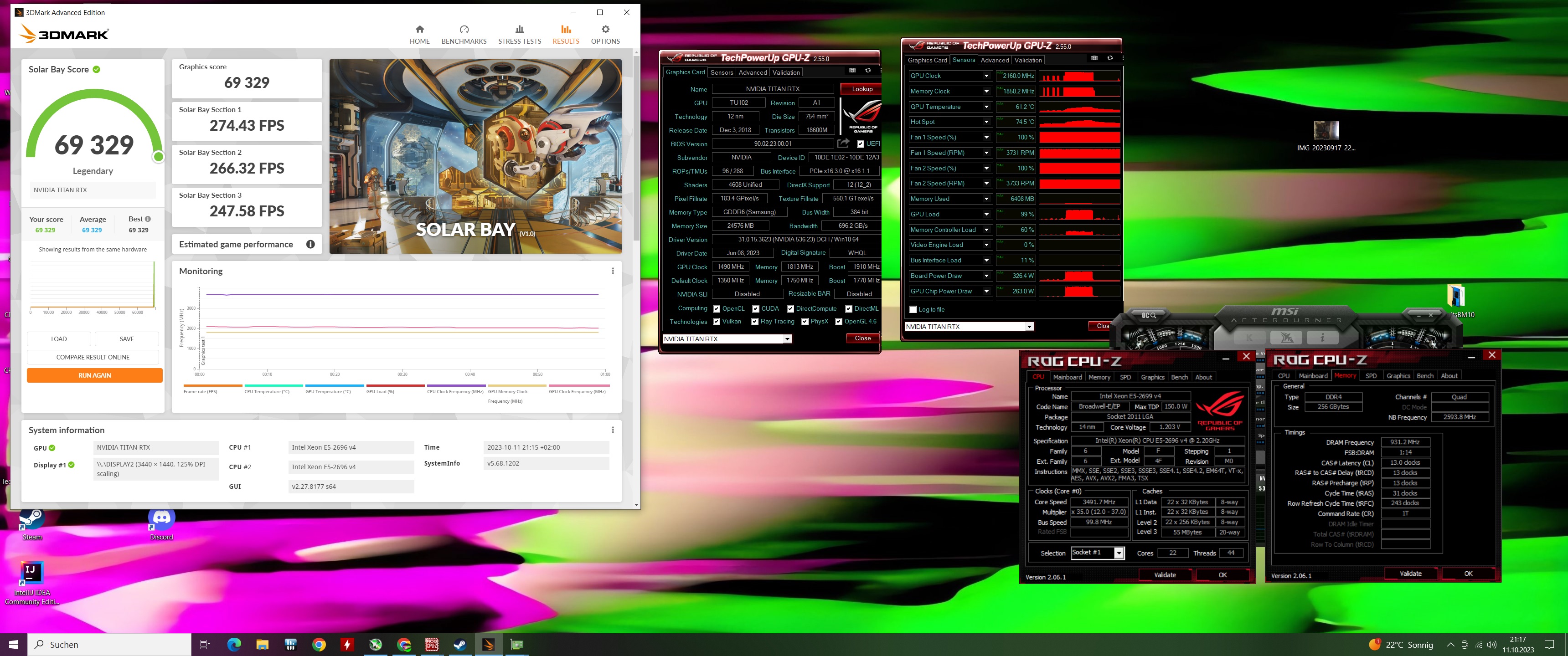Expand the Memory Clock sensor dropdown
Viewport: 1568px width, 656px height.
click(x=986, y=91)
